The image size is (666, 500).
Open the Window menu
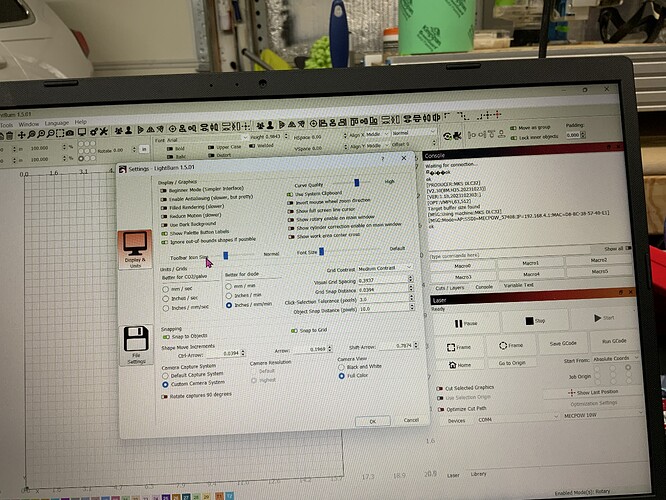click(28, 124)
